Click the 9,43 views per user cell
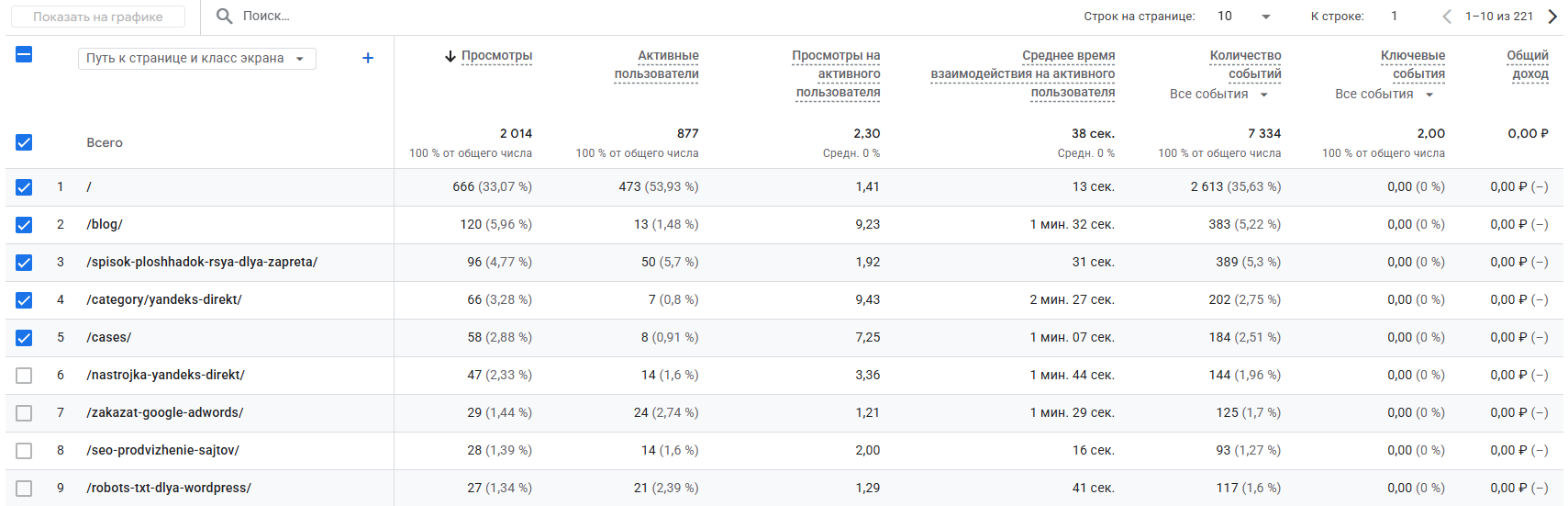Image resolution: width=1568 pixels, height=506 pixels. pyautogui.click(x=867, y=300)
